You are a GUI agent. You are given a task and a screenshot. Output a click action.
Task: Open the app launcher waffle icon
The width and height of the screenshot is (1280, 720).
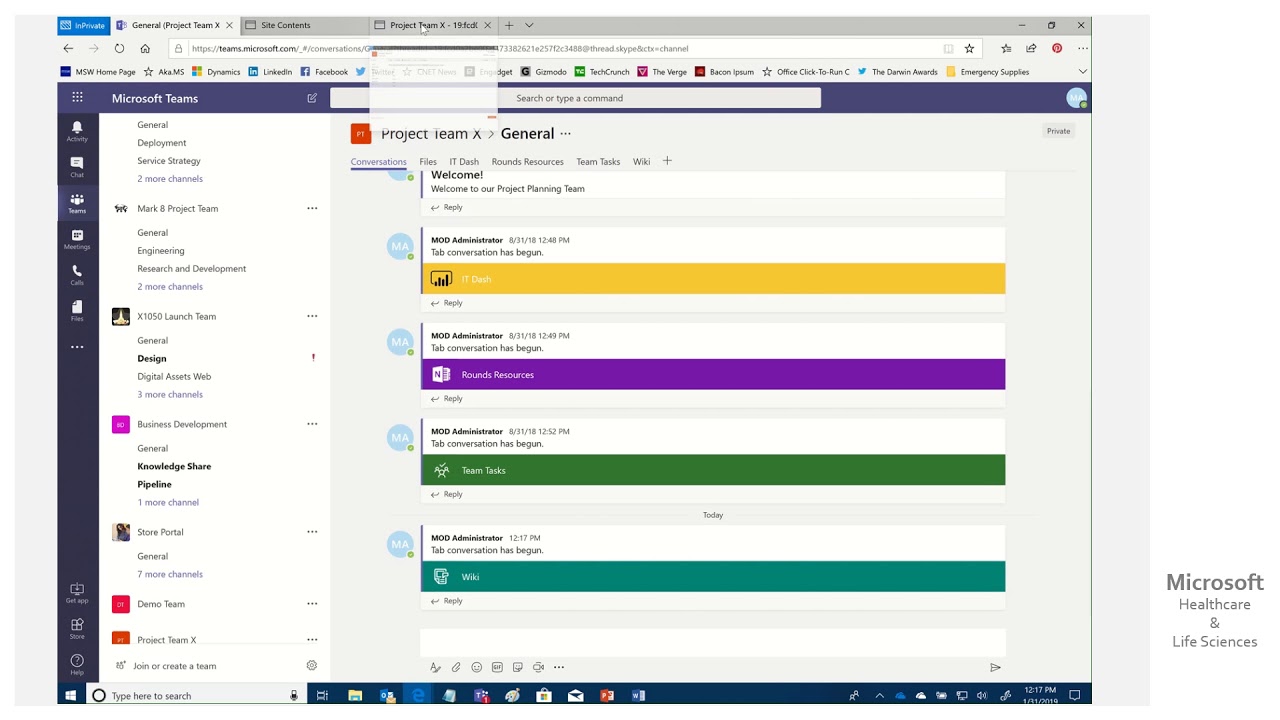[x=77, y=98]
